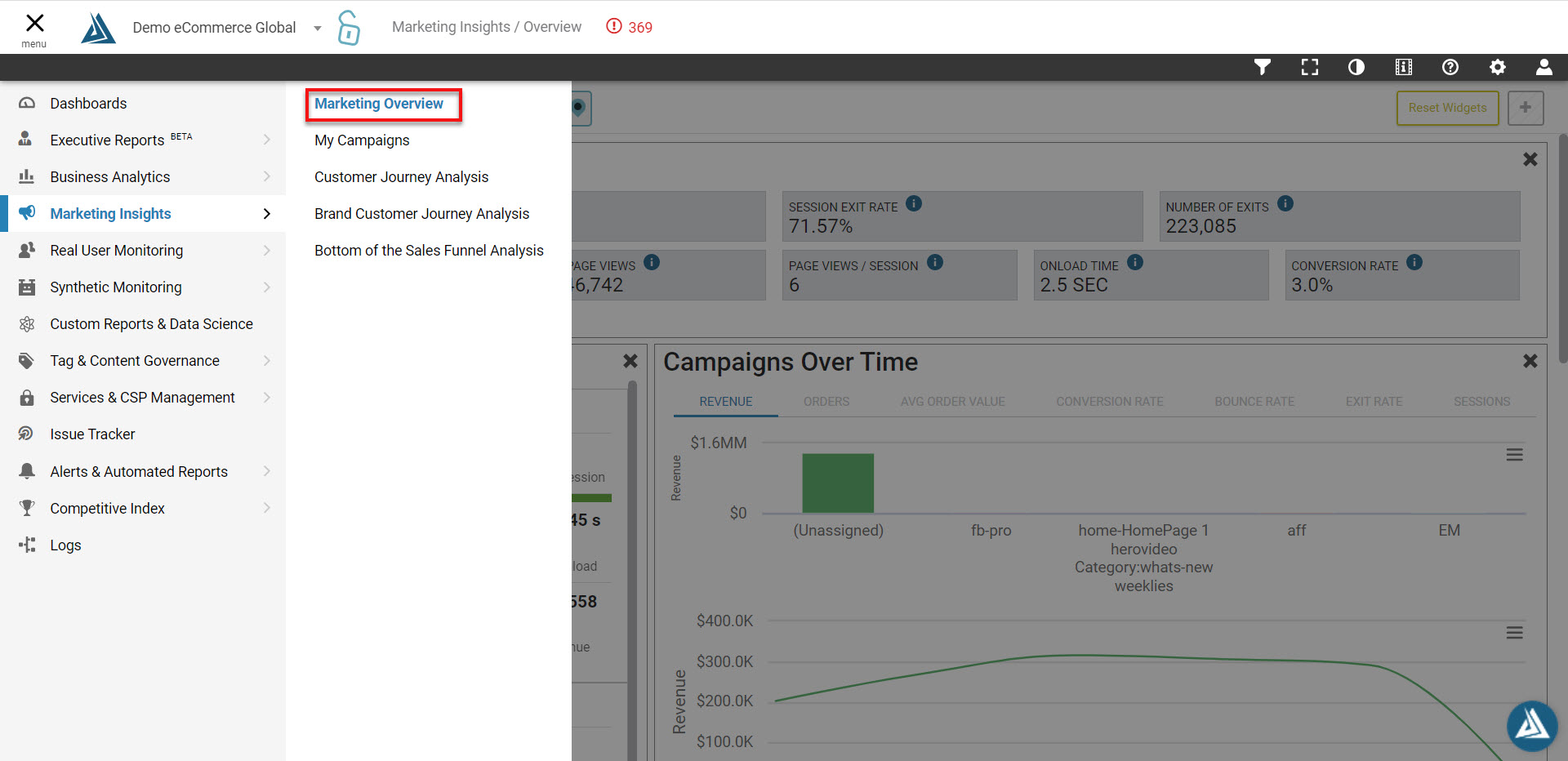Click the Page Views / Session info icon

click(935, 262)
